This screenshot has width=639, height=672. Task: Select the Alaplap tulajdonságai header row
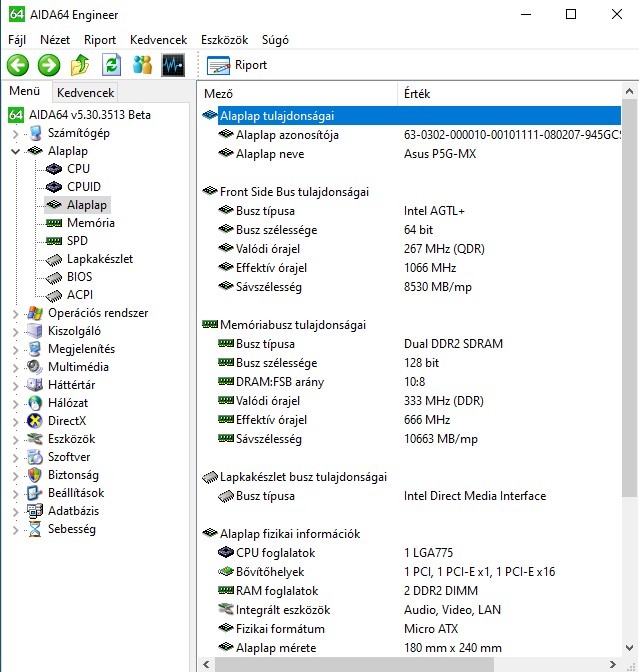click(411, 116)
